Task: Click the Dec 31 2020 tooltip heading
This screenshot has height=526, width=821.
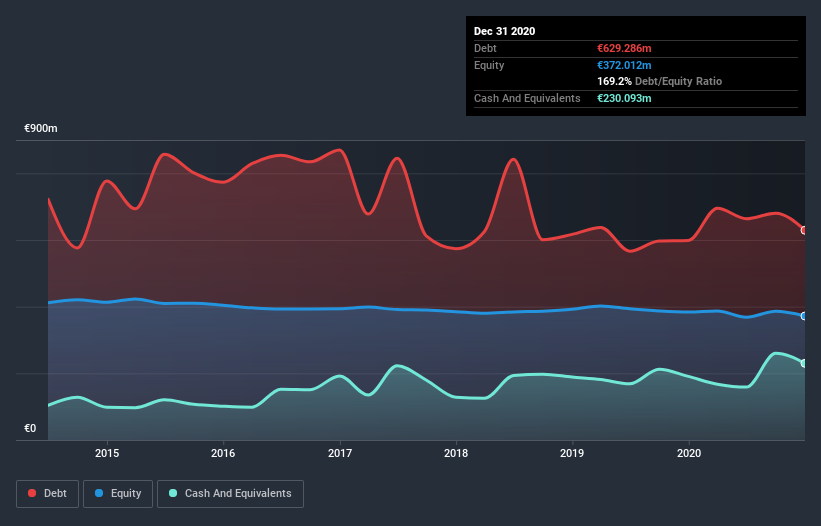Action: tap(504, 31)
